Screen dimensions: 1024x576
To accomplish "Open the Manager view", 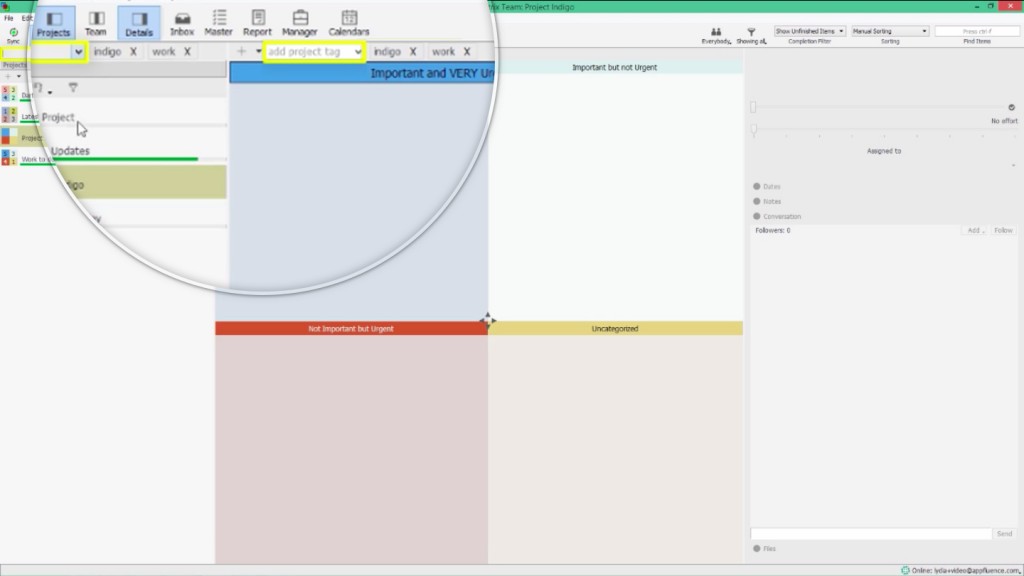I will point(300,24).
